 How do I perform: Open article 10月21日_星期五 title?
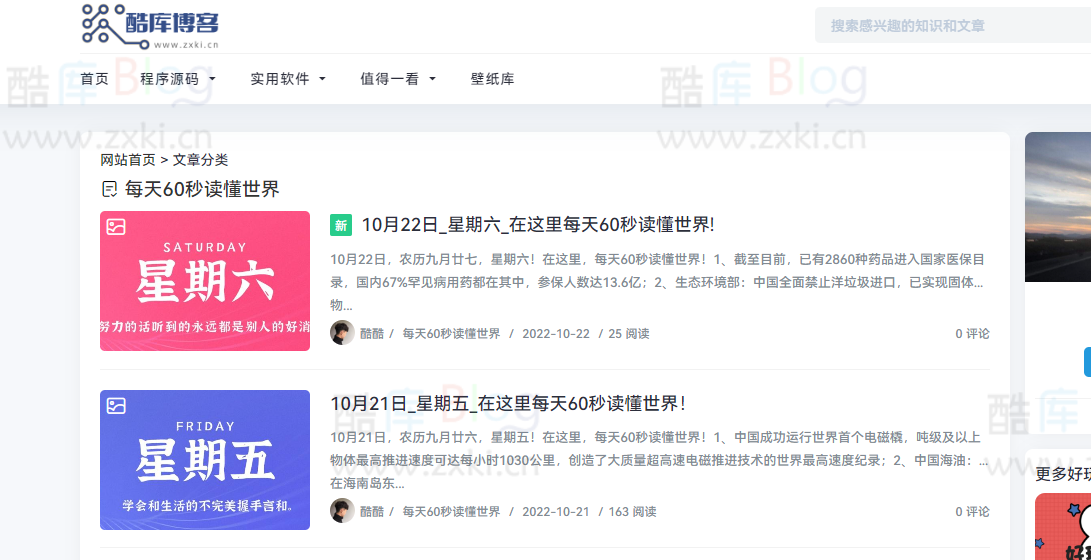pyautogui.click(x=508, y=403)
